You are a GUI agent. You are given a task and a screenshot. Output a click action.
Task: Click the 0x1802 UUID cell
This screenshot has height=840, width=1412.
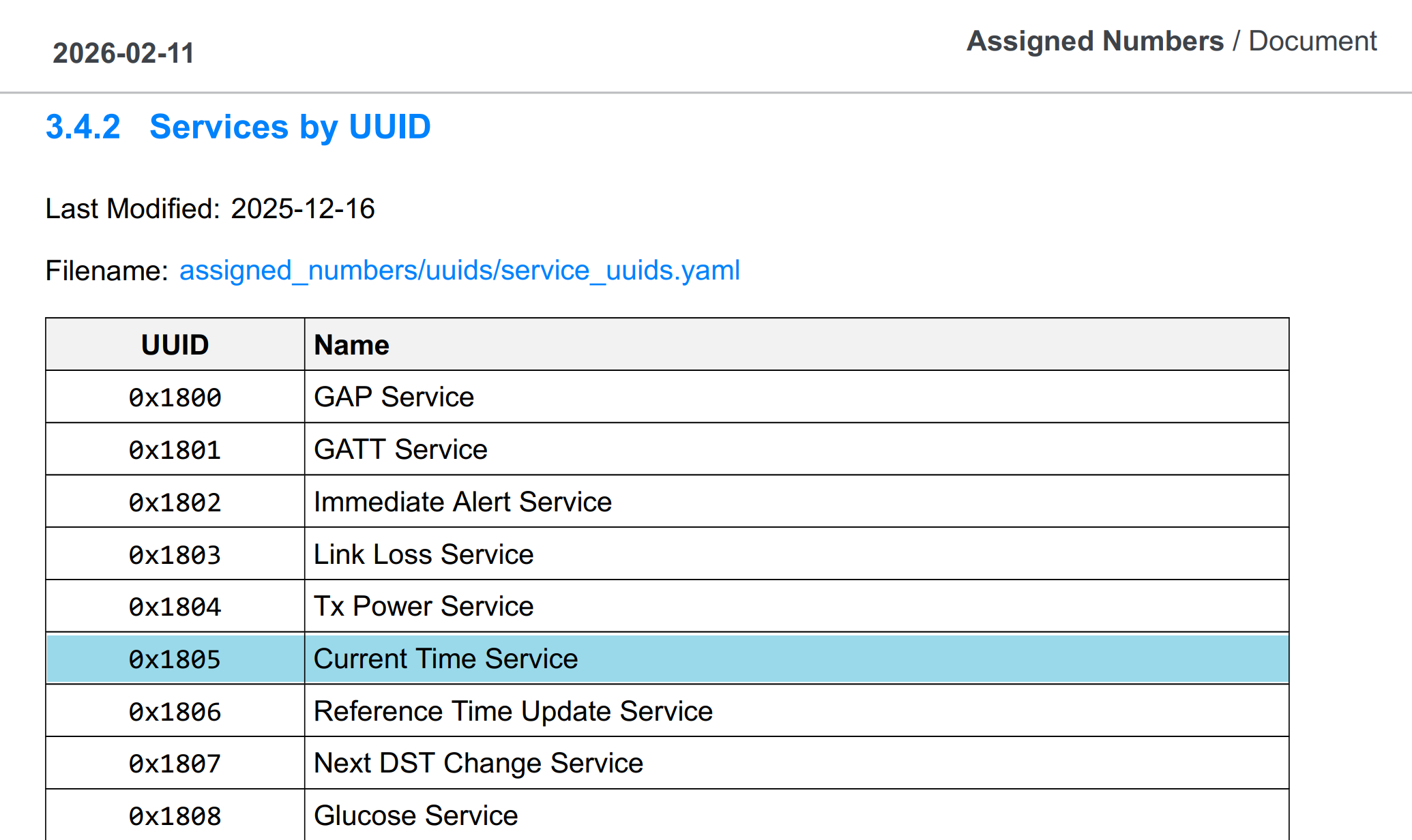pos(175,502)
